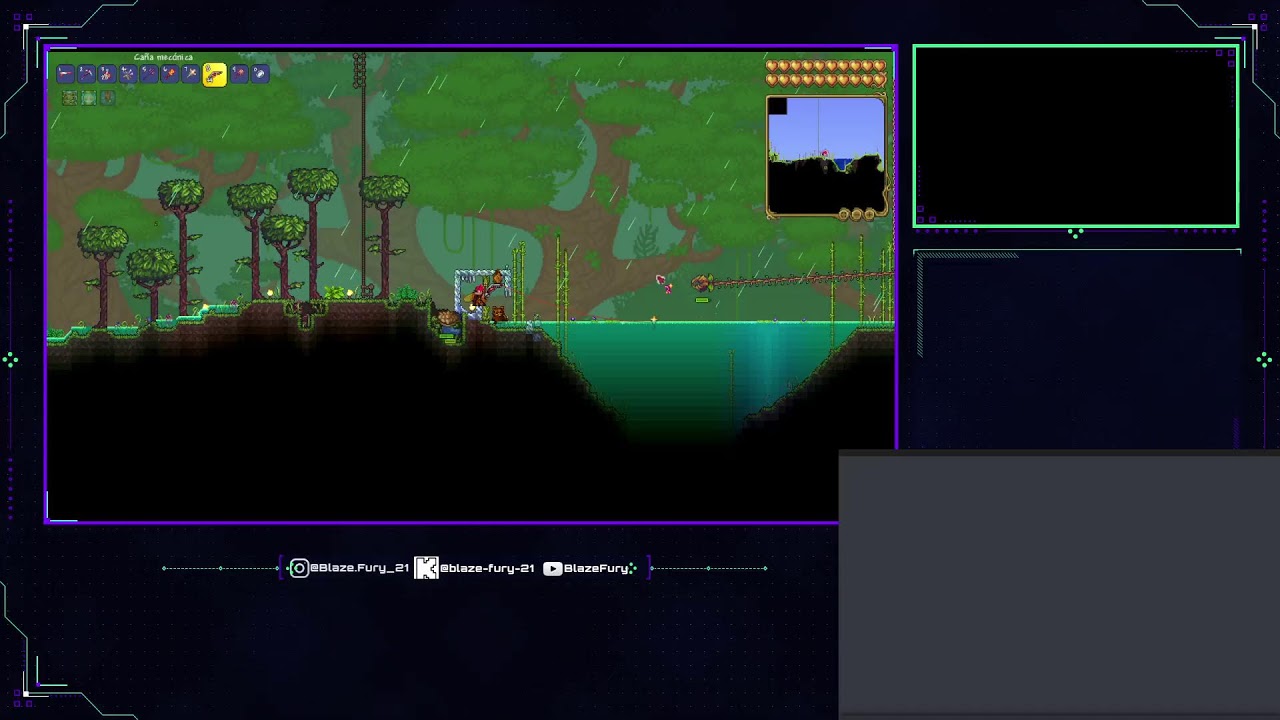Click the first active buff icon

coord(70,98)
